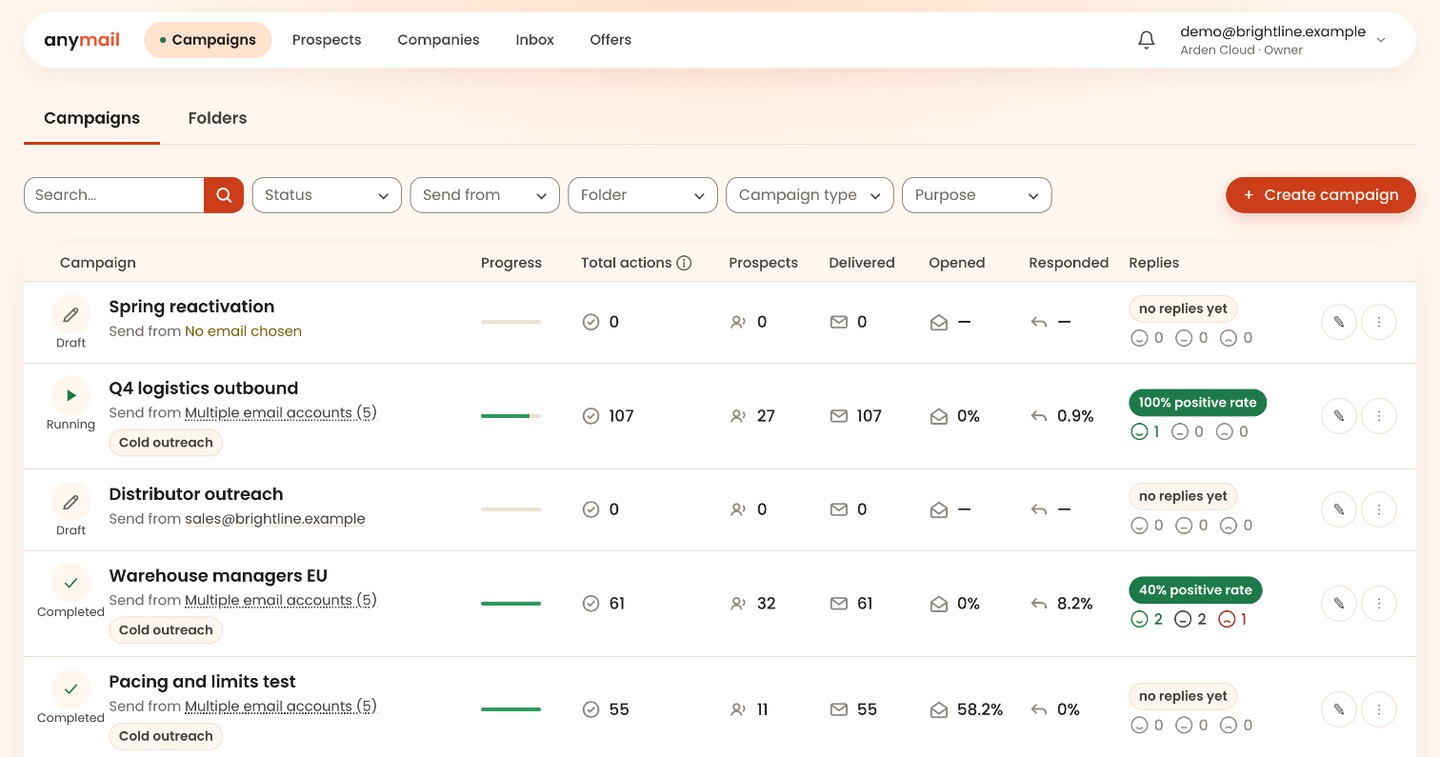Click the Total actions info icon
Image resolution: width=1440 pixels, height=757 pixels.
pos(684,263)
